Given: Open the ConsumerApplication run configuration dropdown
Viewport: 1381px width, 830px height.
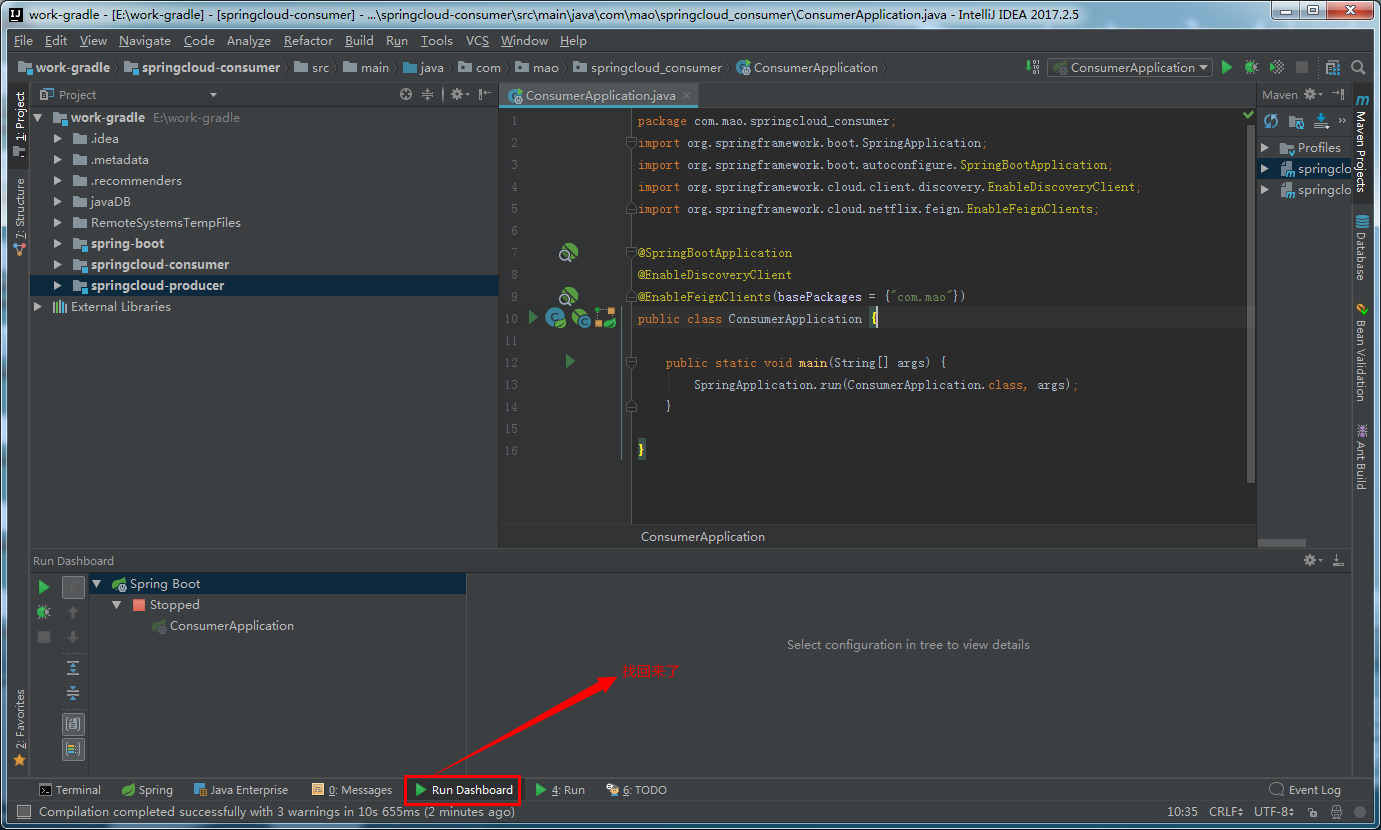Looking at the screenshot, I should pyautogui.click(x=1130, y=67).
